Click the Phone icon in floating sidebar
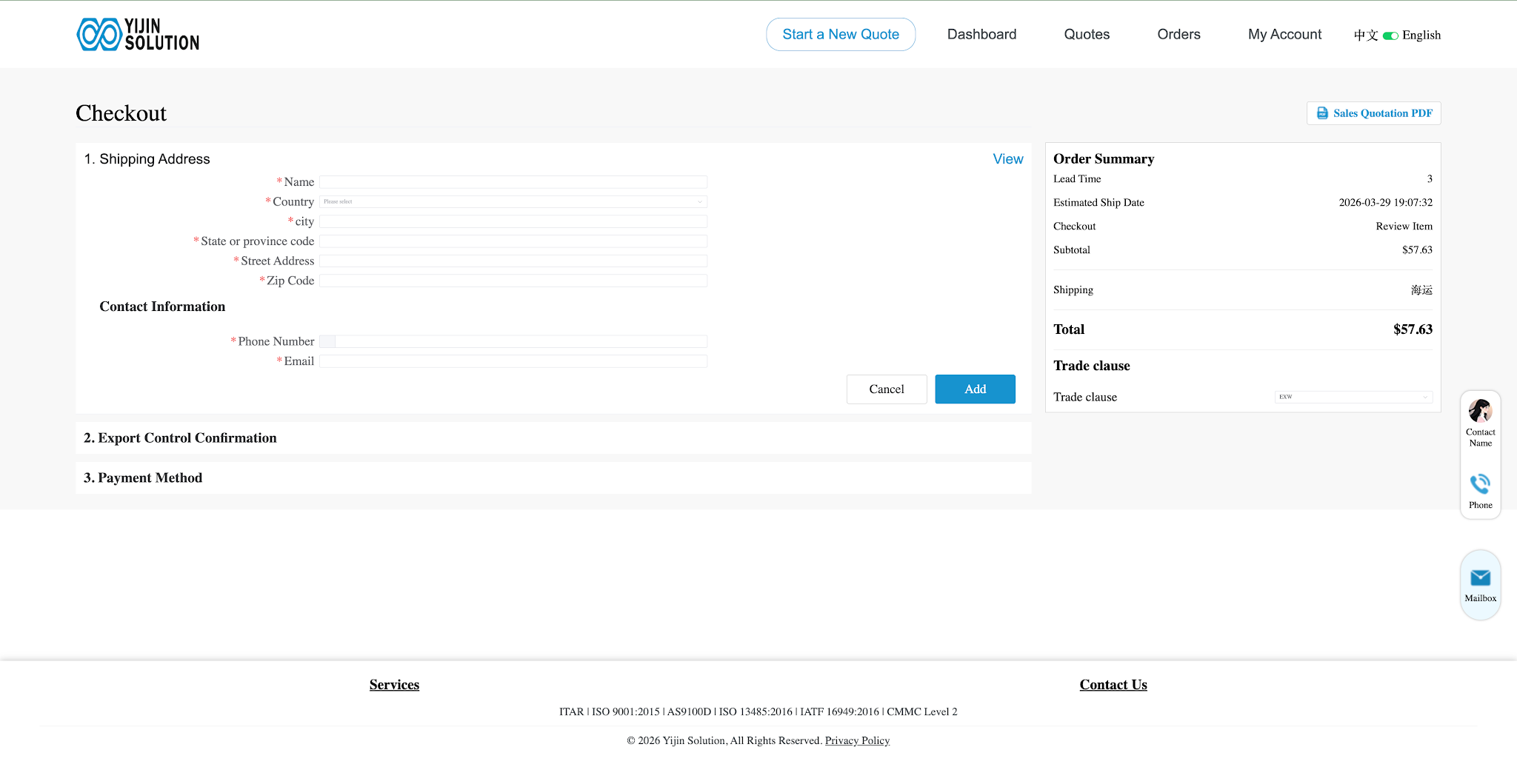Screen dimensions: 1517x784 tap(1480, 484)
